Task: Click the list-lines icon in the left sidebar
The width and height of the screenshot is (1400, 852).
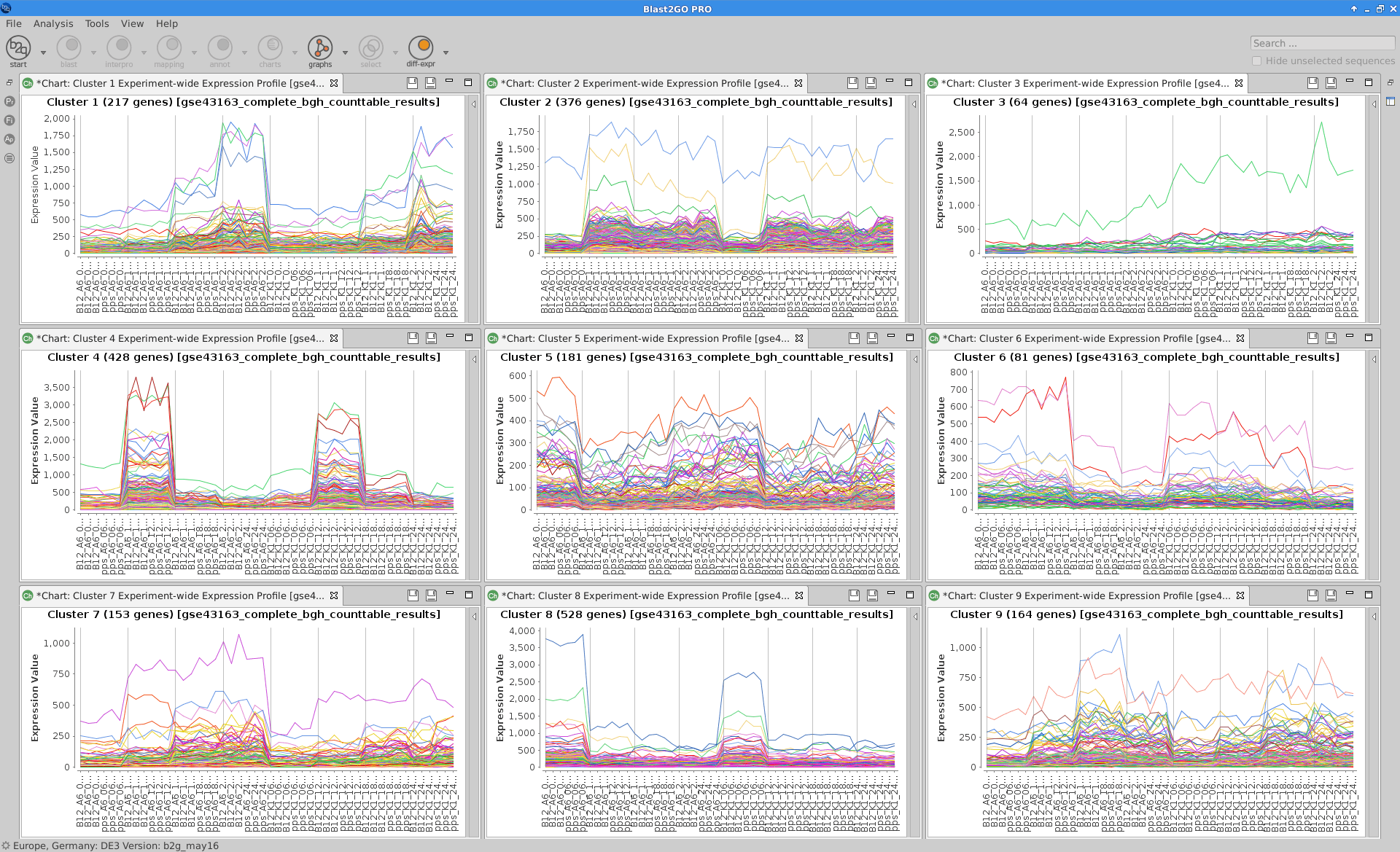Action: coord(9,158)
